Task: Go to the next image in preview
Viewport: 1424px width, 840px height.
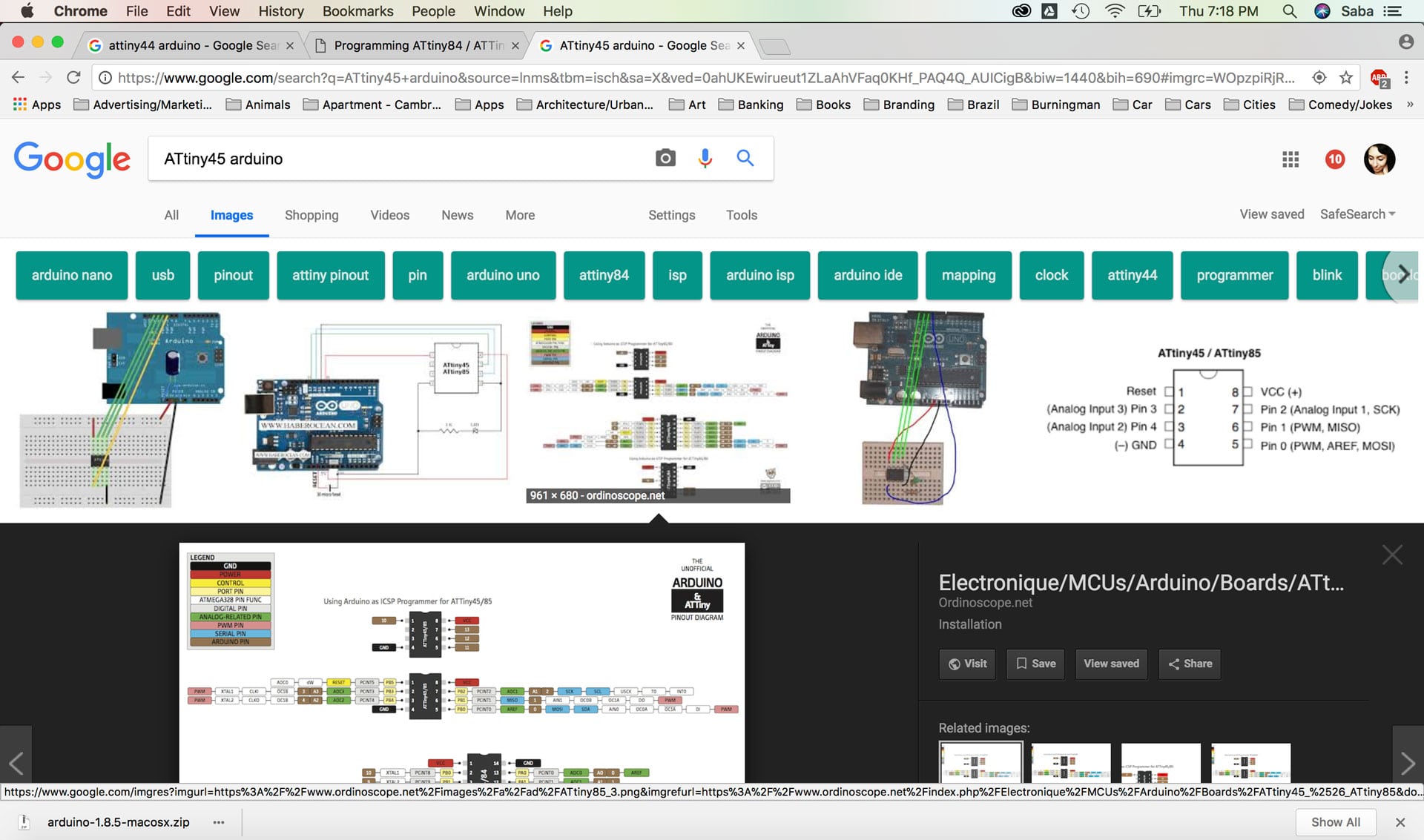Action: 1408,762
